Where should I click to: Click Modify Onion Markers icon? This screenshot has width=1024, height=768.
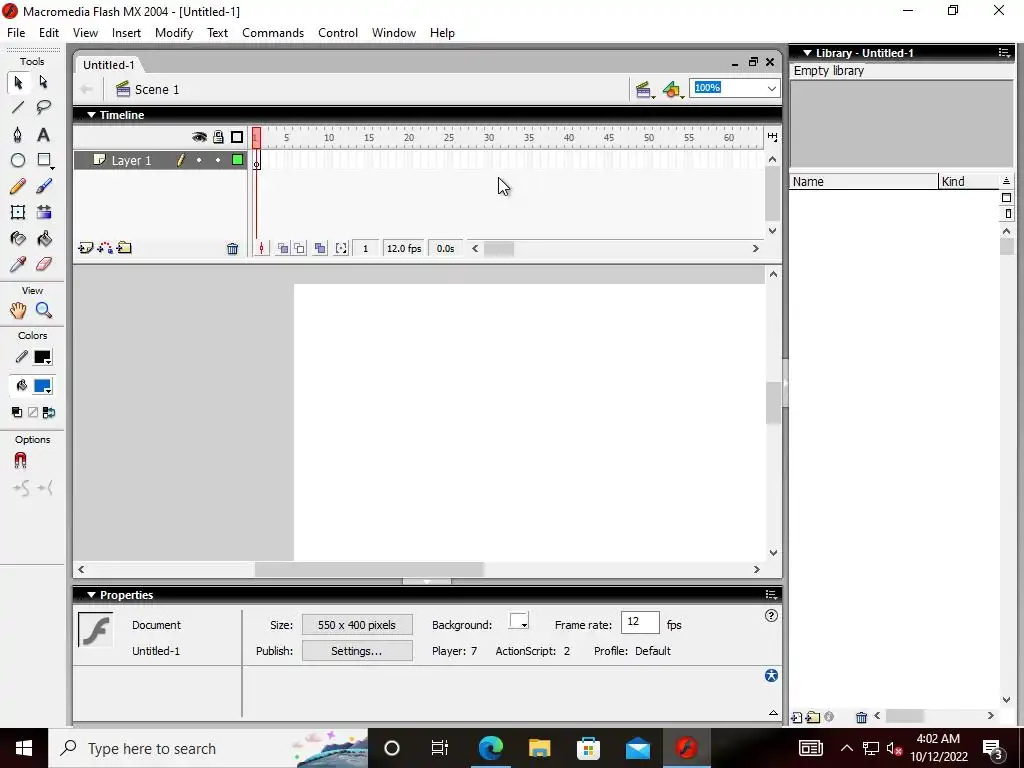coord(341,248)
